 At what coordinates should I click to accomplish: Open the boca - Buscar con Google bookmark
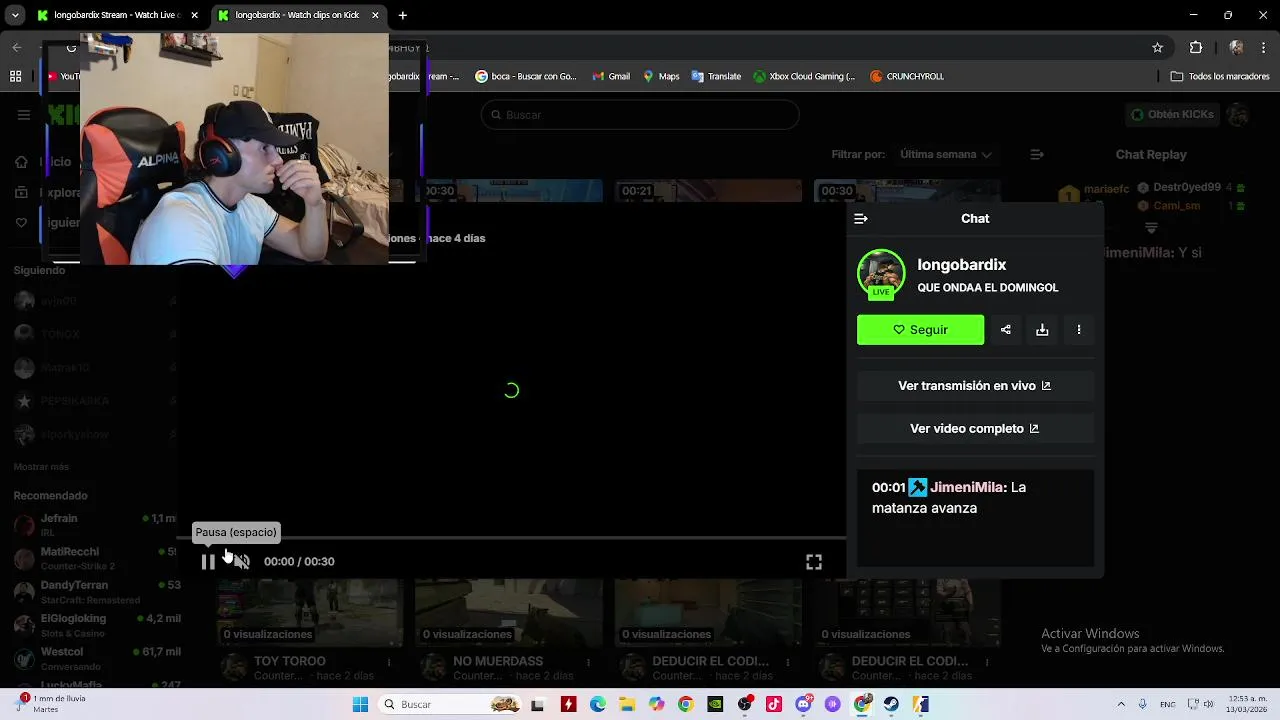(526, 76)
